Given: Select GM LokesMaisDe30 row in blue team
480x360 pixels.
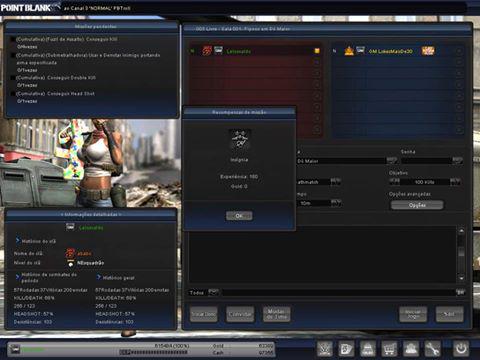Looking at the screenshot, I should tap(398, 51).
